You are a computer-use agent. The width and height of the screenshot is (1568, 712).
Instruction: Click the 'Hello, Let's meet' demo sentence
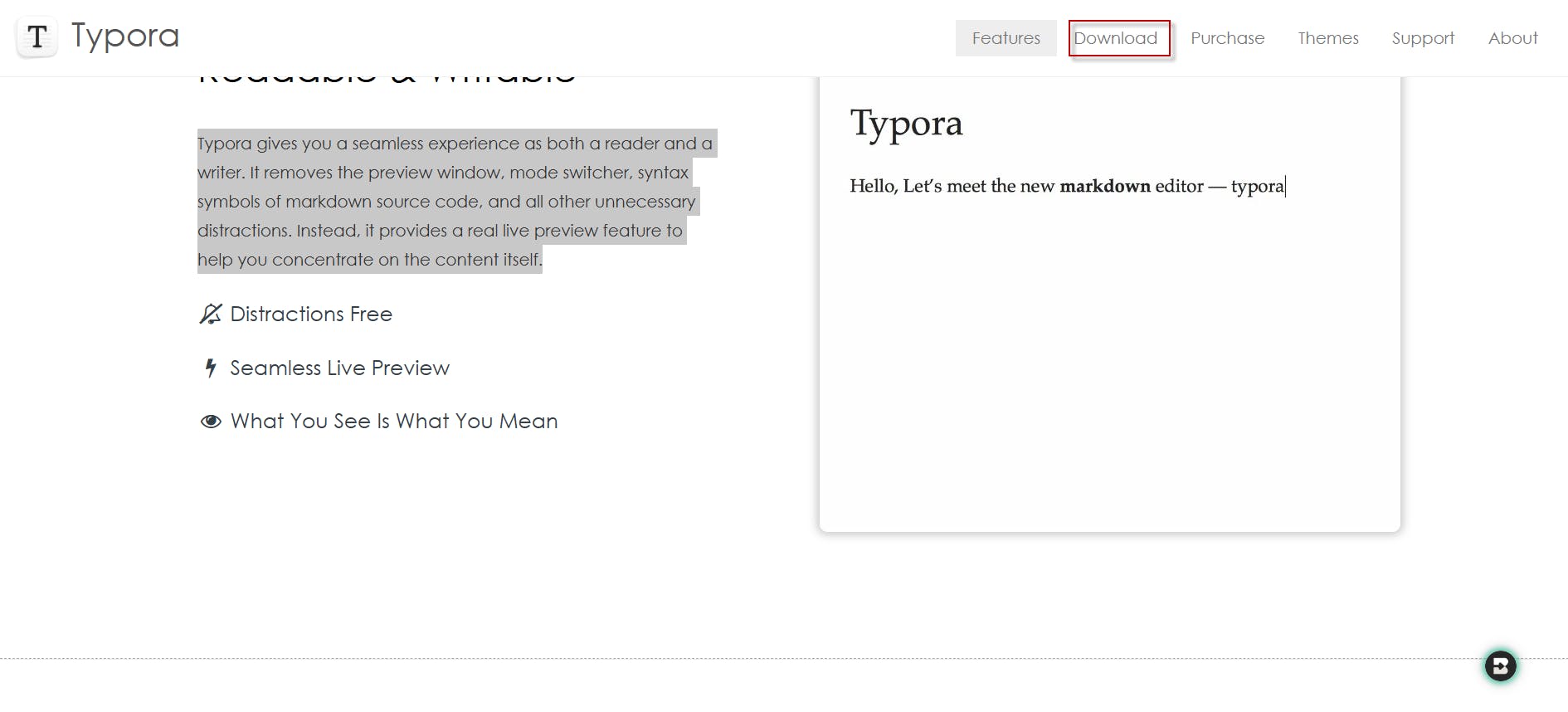point(1067,186)
